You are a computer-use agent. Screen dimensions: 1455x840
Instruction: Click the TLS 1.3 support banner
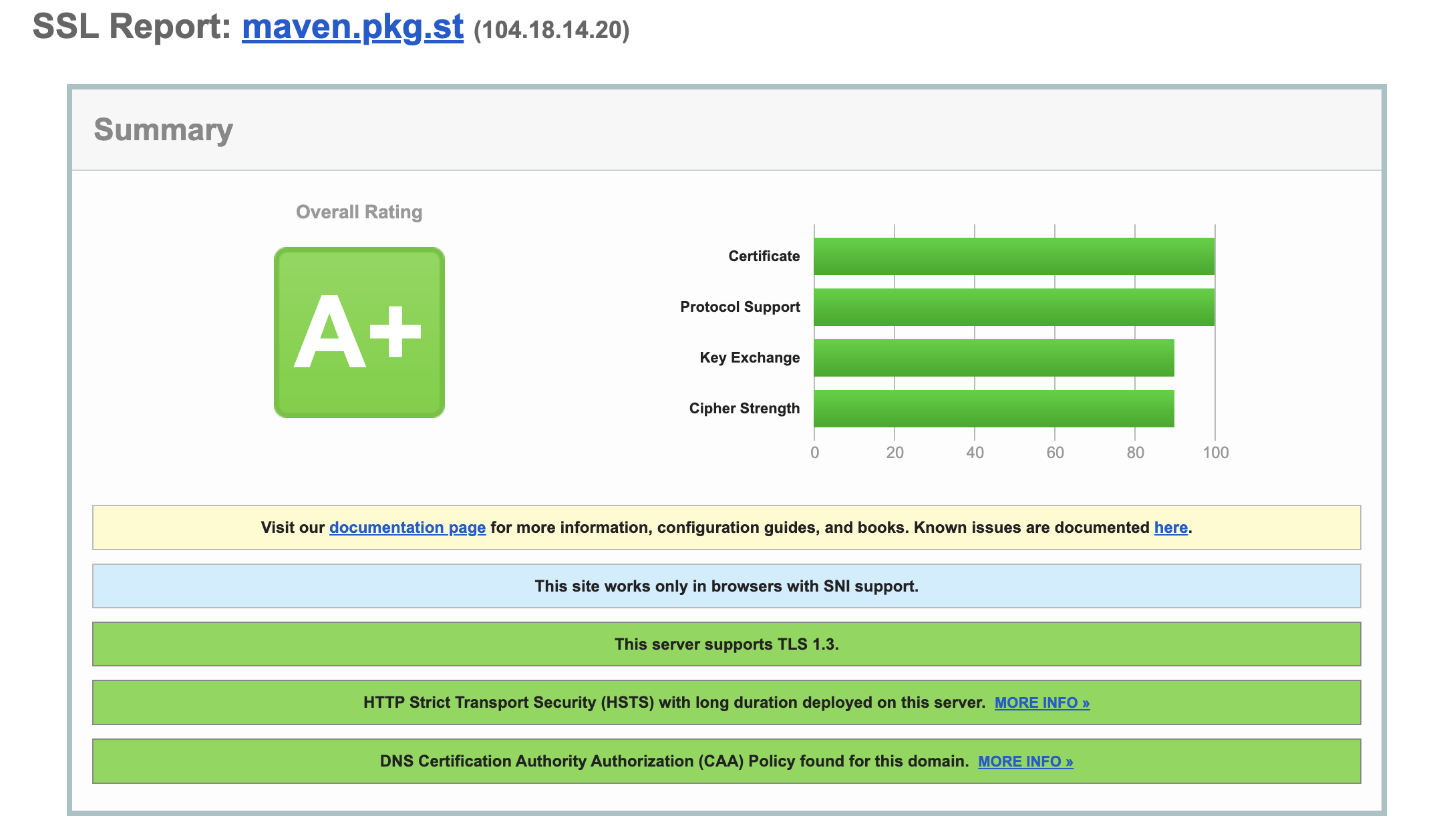726,644
